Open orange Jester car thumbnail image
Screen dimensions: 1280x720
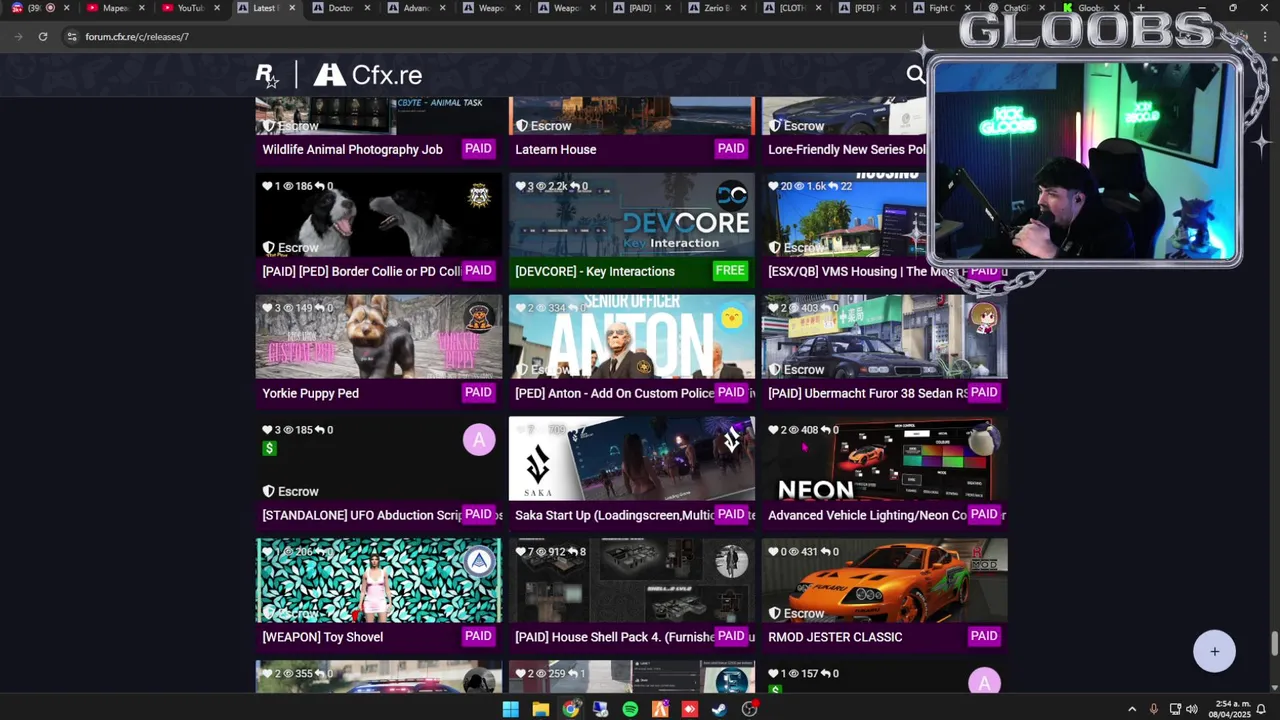[x=884, y=581]
